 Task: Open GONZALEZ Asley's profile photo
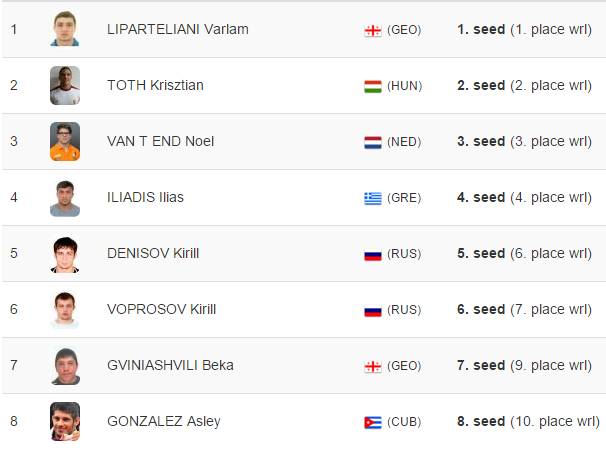click(x=65, y=422)
